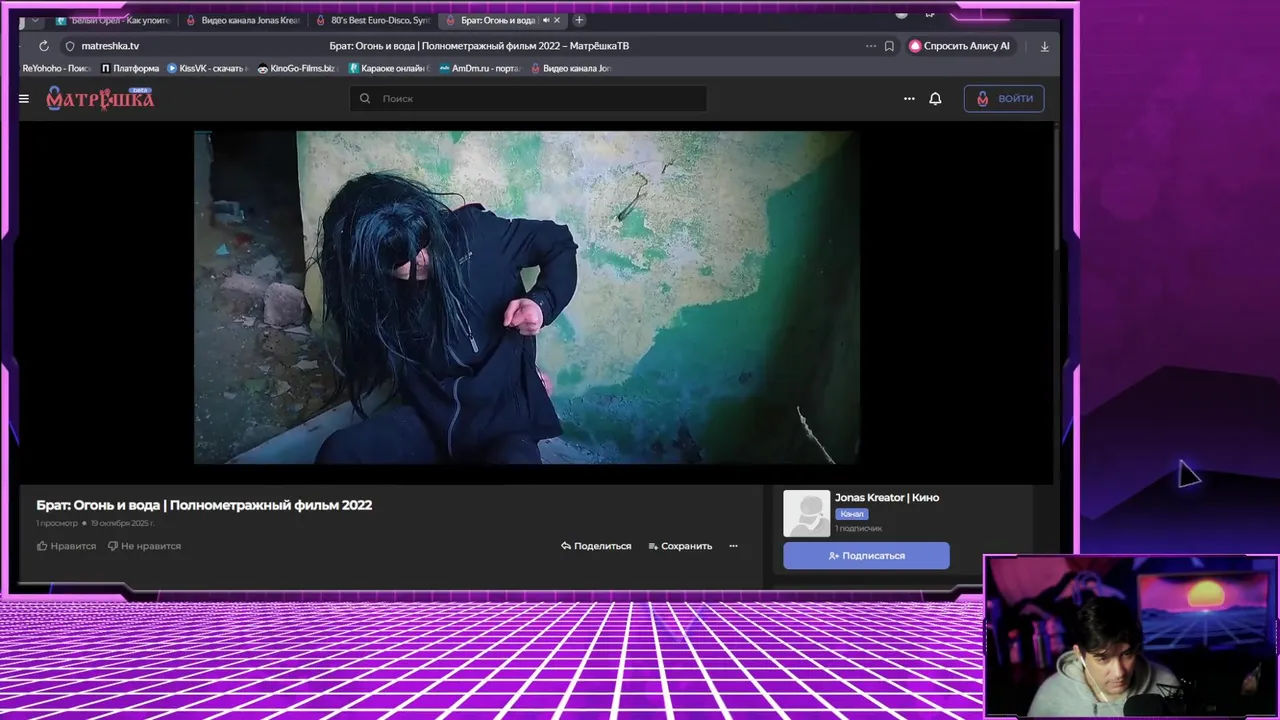
Task: Focus the Поиск search field
Action: click(x=528, y=98)
